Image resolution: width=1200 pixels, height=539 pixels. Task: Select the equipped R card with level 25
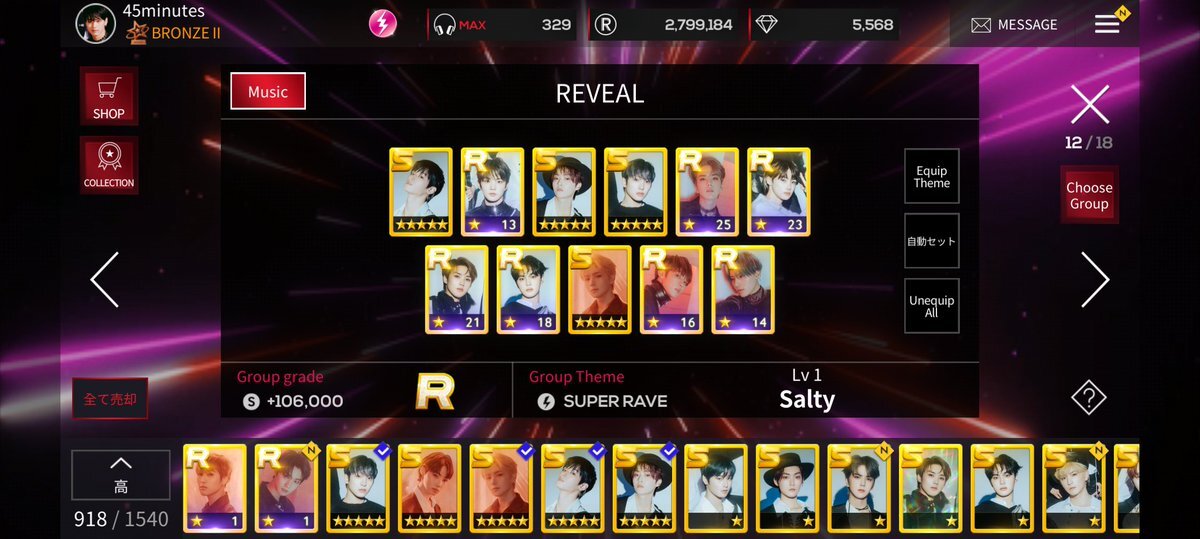(x=707, y=192)
